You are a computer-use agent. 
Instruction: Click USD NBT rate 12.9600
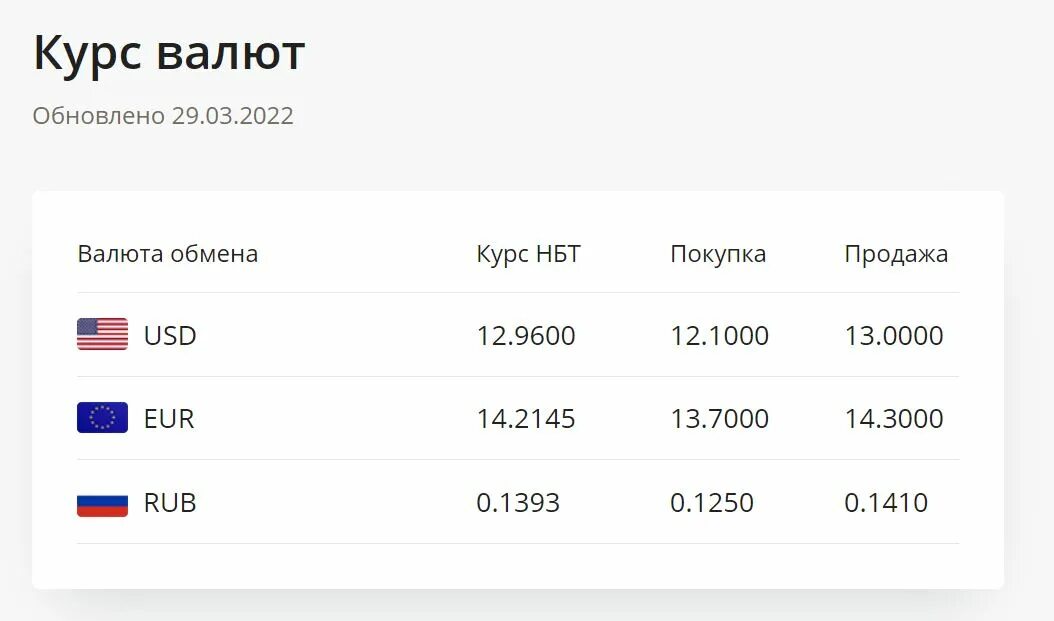[x=526, y=335]
